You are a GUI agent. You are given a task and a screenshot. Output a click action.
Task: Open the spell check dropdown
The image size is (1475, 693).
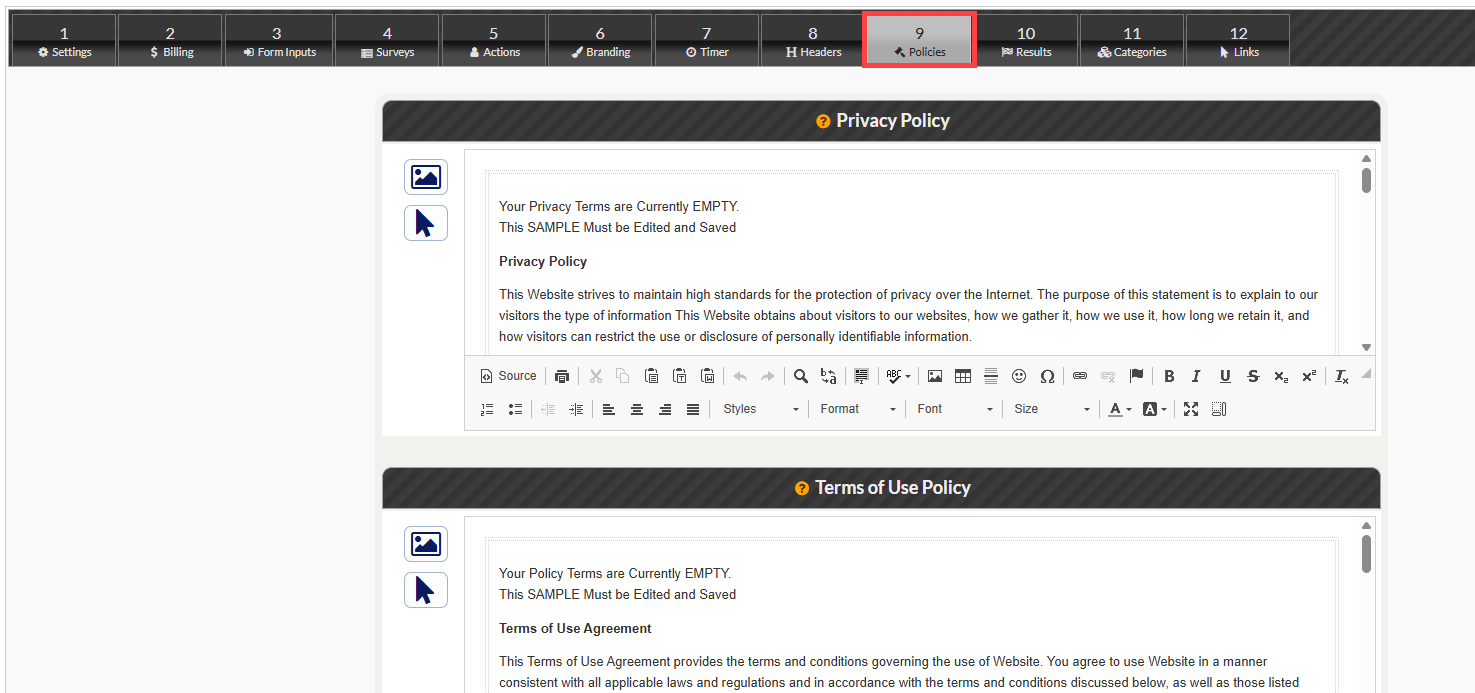[x=898, y=376]
